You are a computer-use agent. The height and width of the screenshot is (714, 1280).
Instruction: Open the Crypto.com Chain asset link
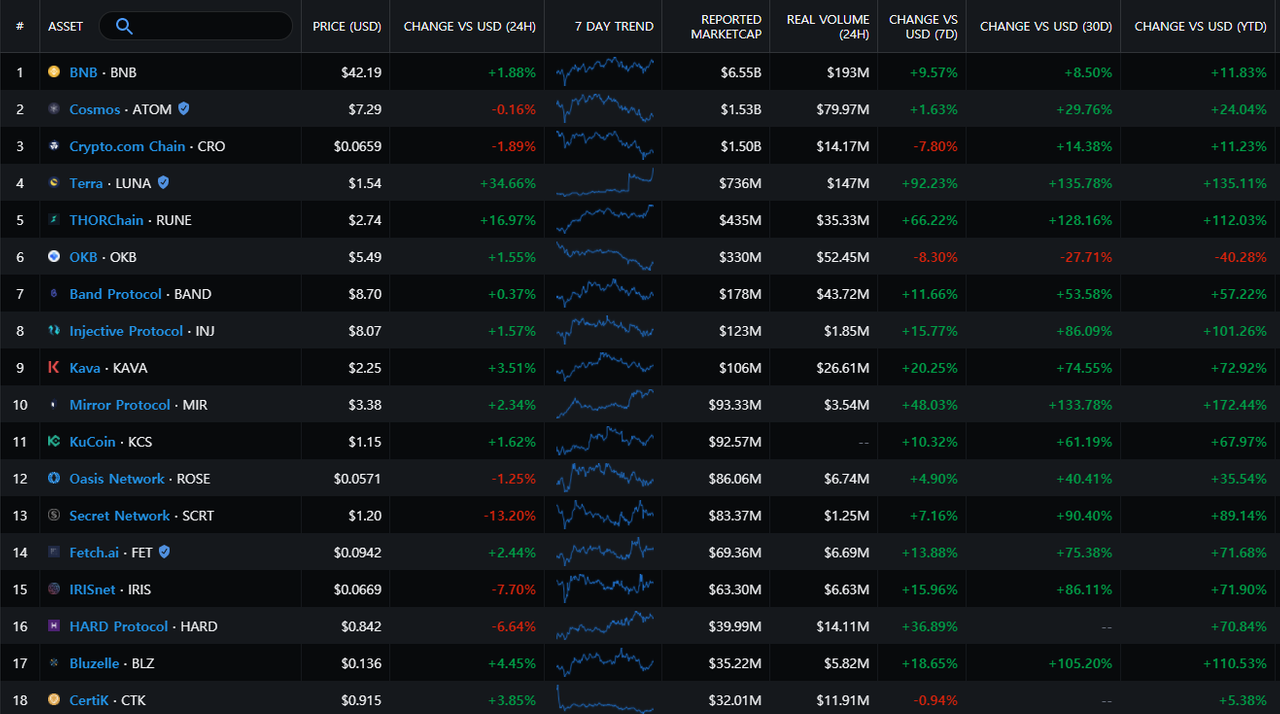[127, 146]
